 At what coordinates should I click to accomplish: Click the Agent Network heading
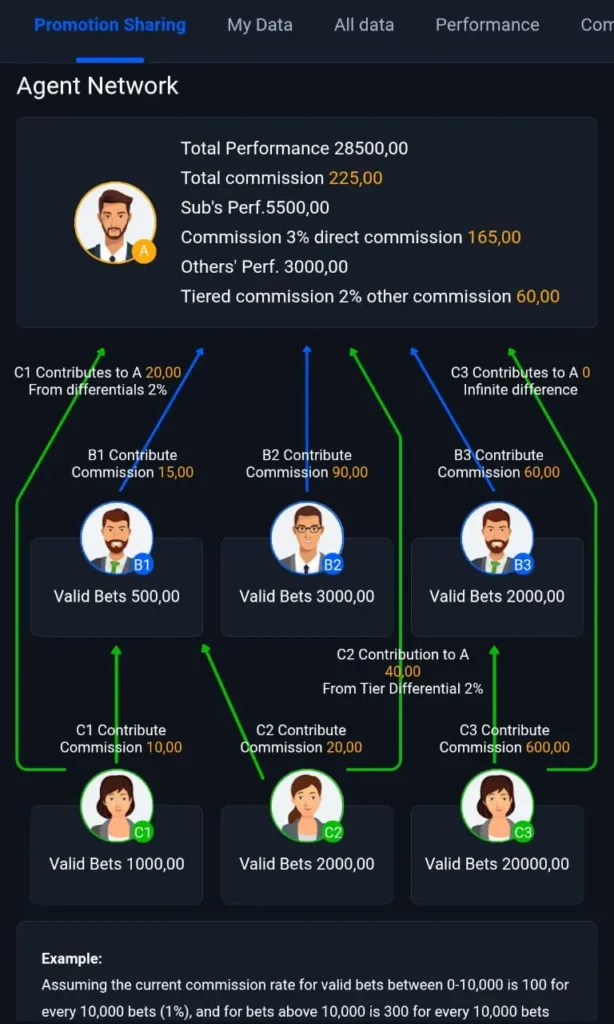click(98, 86)
